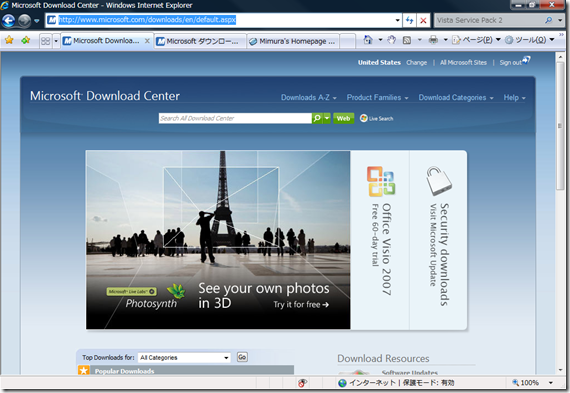Click the Change country link
Image resolution: width=570 pixels, height=393 pixels.
pyautogui.click(x=417, y=63)
